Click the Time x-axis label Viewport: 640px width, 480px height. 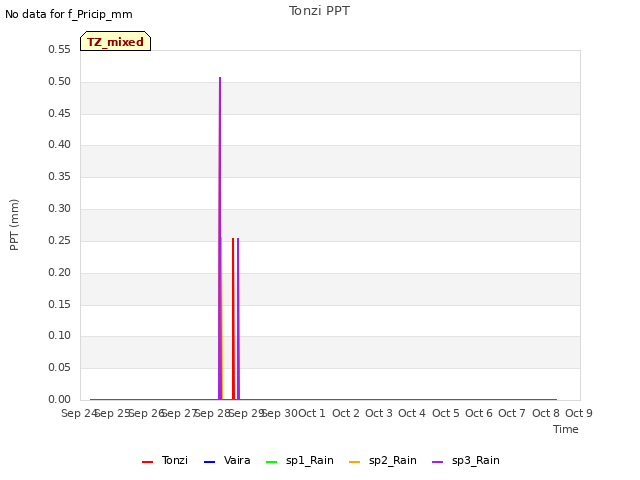566,429
